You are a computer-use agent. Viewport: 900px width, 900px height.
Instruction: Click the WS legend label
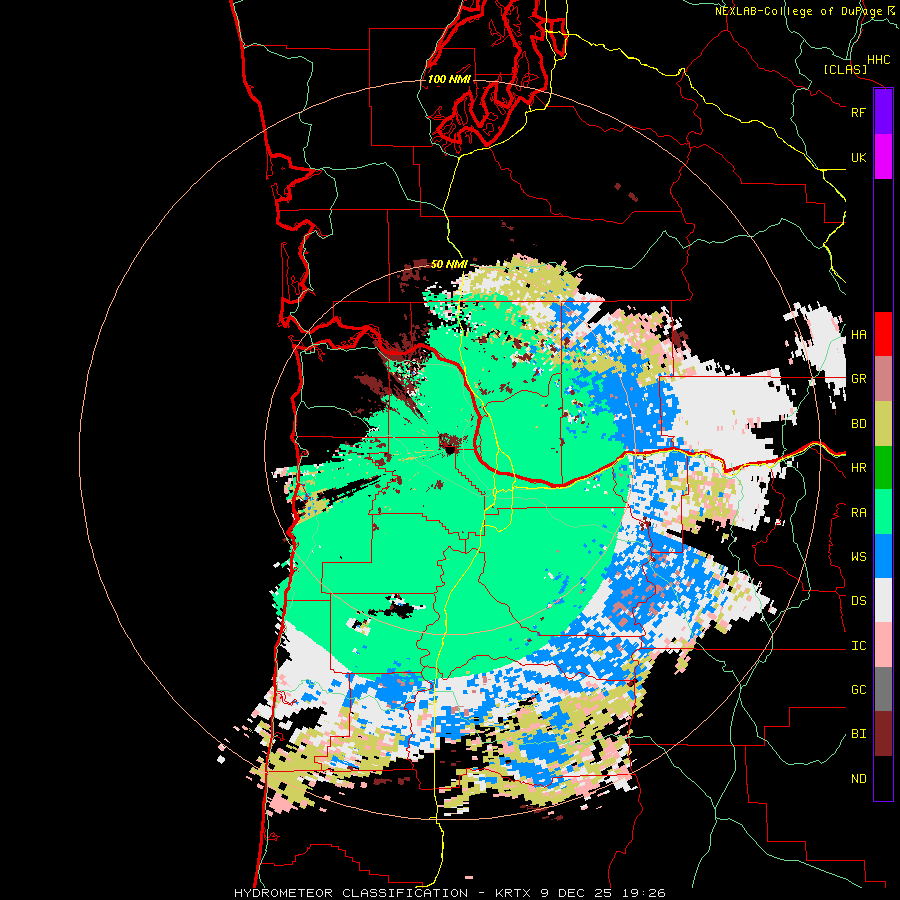[858, 557]
